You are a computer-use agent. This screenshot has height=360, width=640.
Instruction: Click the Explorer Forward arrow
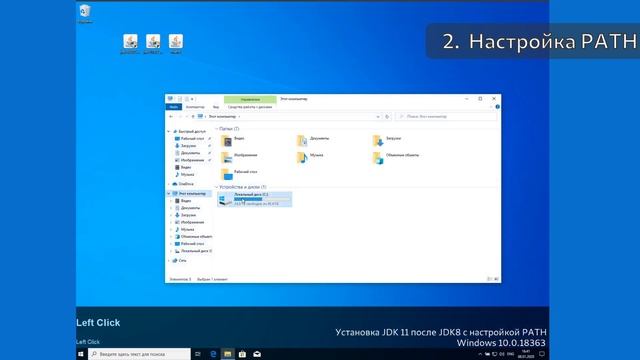180,117
